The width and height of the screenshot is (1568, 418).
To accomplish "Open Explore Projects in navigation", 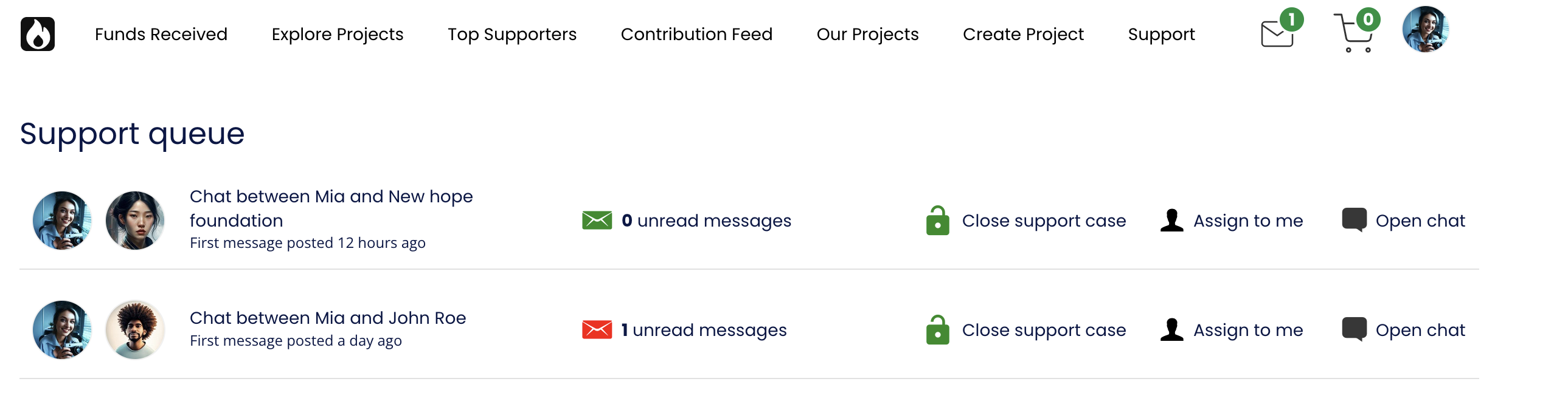I will pyautogui.click(x=337, y=34).
